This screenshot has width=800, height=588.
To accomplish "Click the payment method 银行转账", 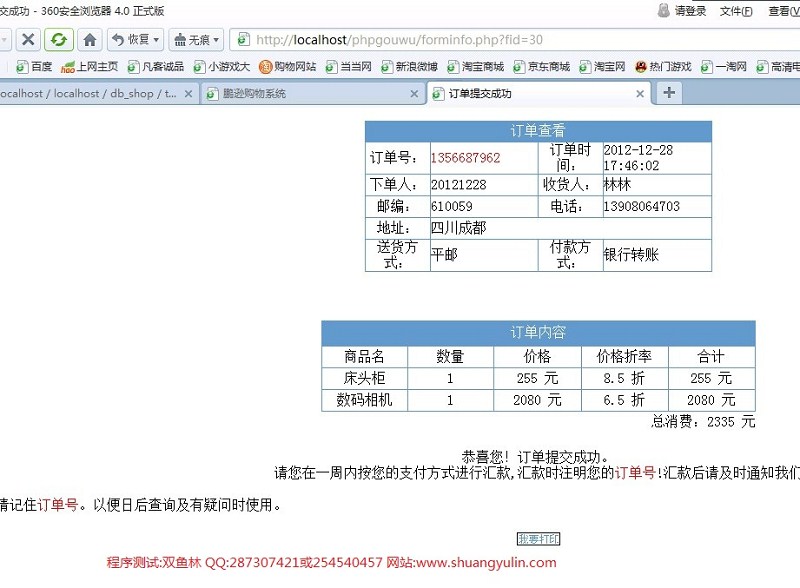I will 631,254.
